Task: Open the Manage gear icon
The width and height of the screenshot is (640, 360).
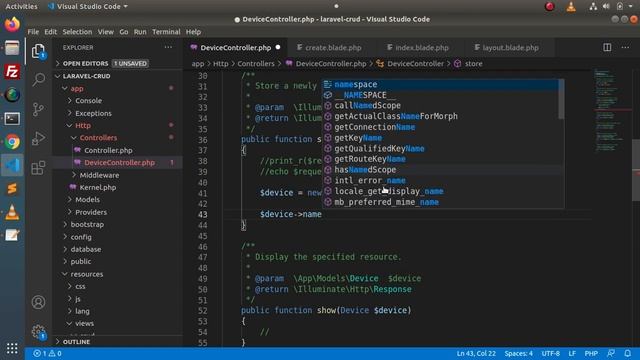Action: pos(38,331)
